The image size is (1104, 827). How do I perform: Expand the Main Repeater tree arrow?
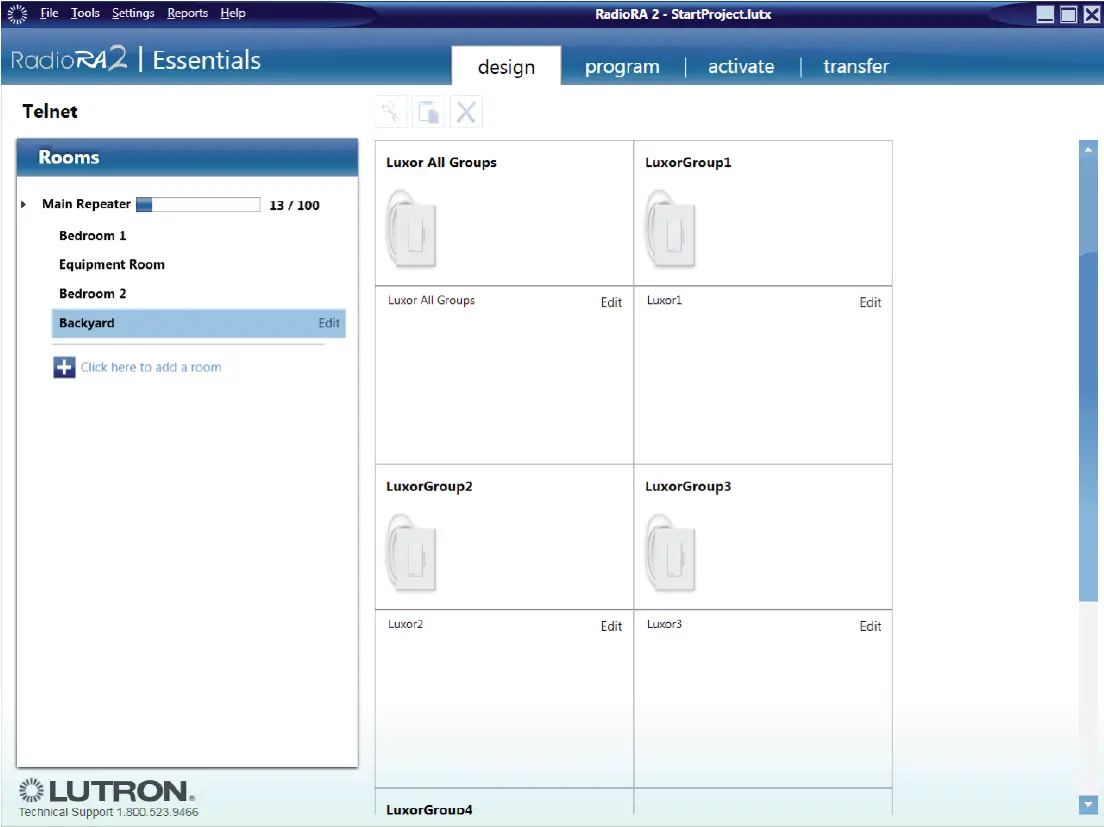(x=24, y=205)
